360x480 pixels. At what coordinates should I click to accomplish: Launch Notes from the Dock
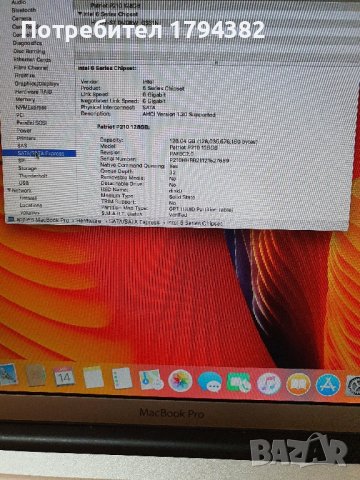(93, 377)
